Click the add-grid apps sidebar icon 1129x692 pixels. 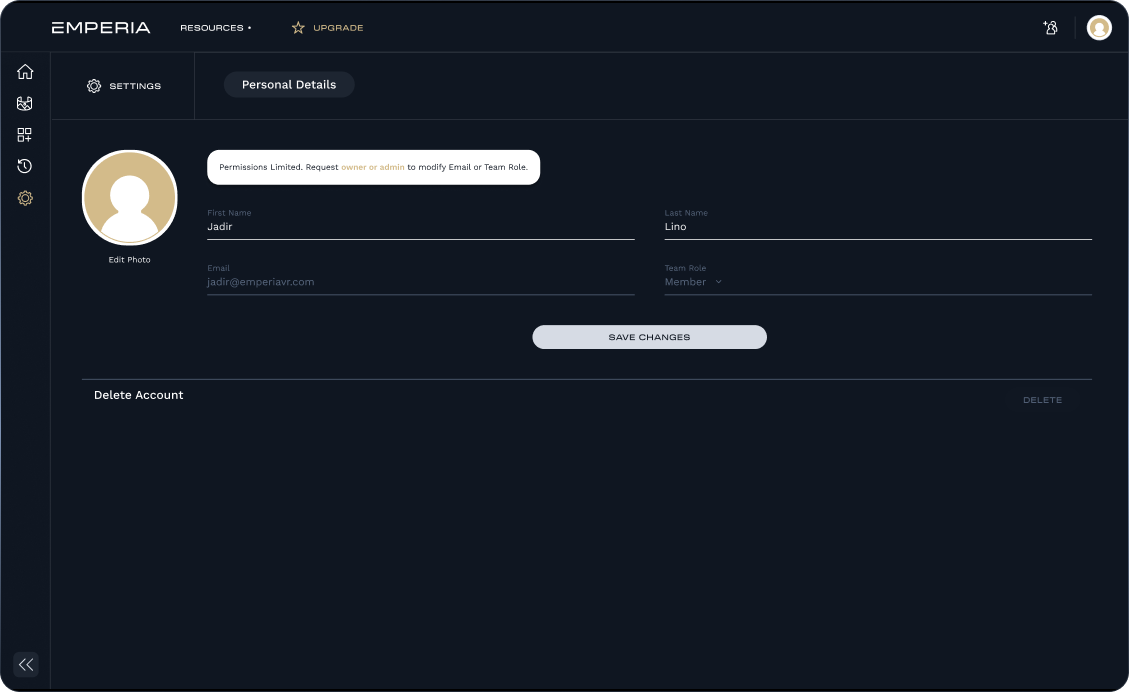point(25,135)
